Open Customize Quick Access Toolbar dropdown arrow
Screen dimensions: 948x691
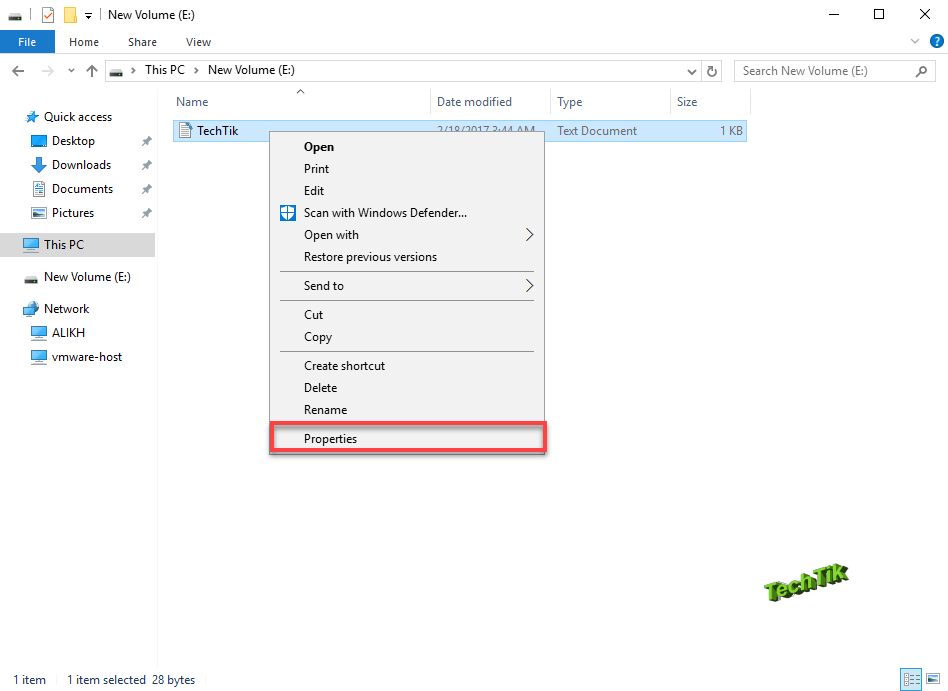[x=88, y=16]
